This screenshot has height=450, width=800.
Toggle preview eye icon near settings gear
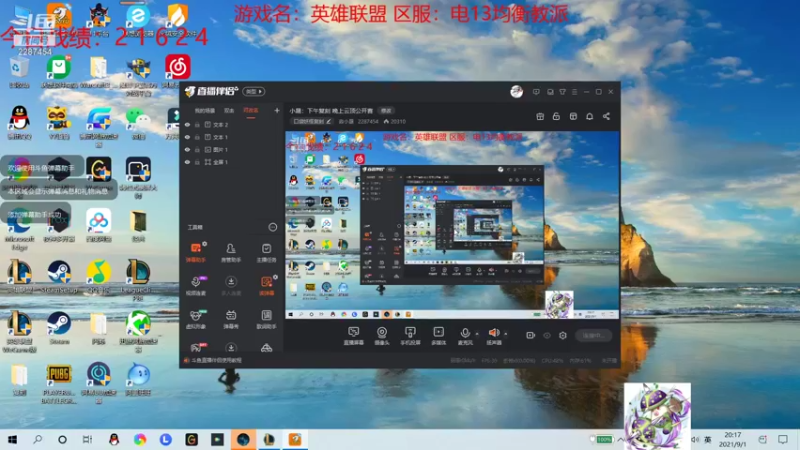coord(547,335)
